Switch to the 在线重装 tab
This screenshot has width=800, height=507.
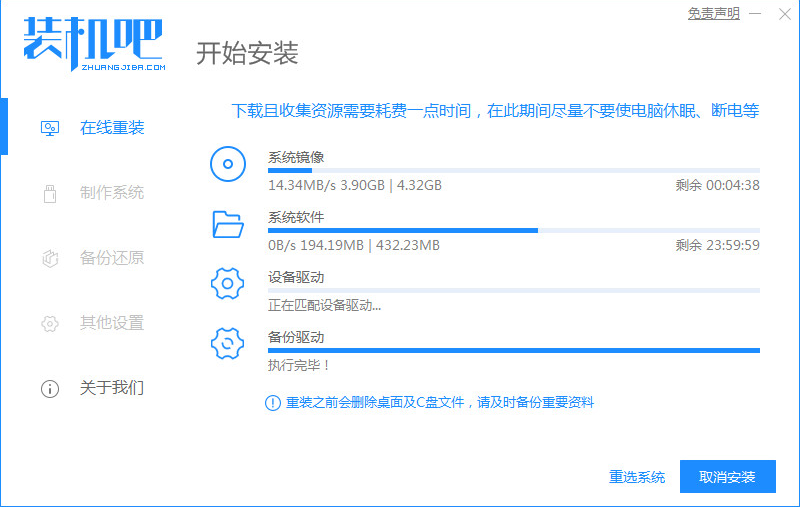tap(111, 128)
